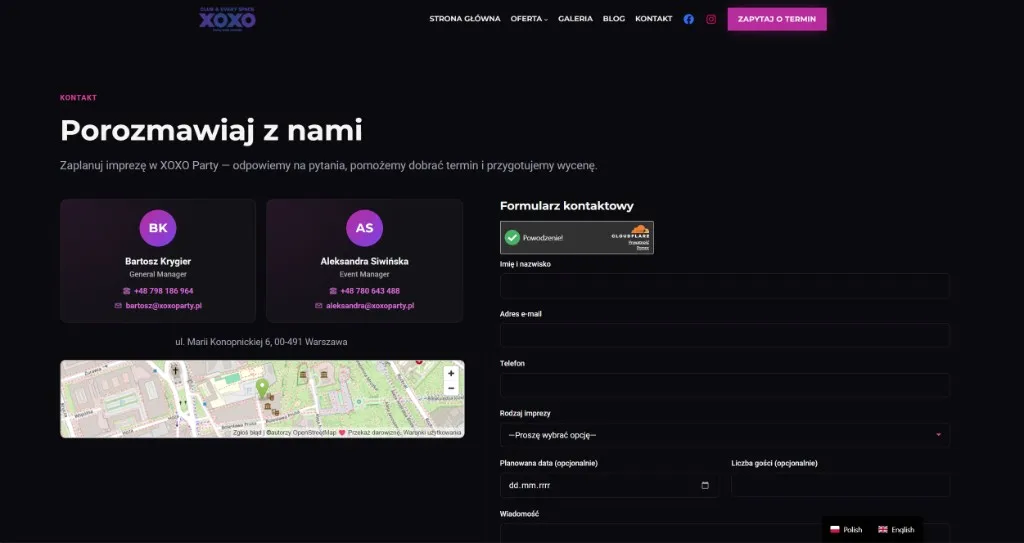Screen dimensions: 1024x543
Task: Go to the Galeria menu item
Action: click(575, 19)
